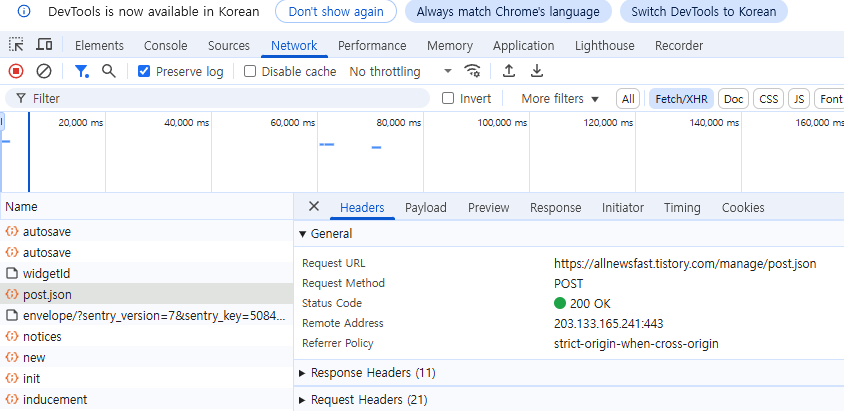The image size is (844, 411).
Task: Toggle the JS type filter
Action: point(799,99)
